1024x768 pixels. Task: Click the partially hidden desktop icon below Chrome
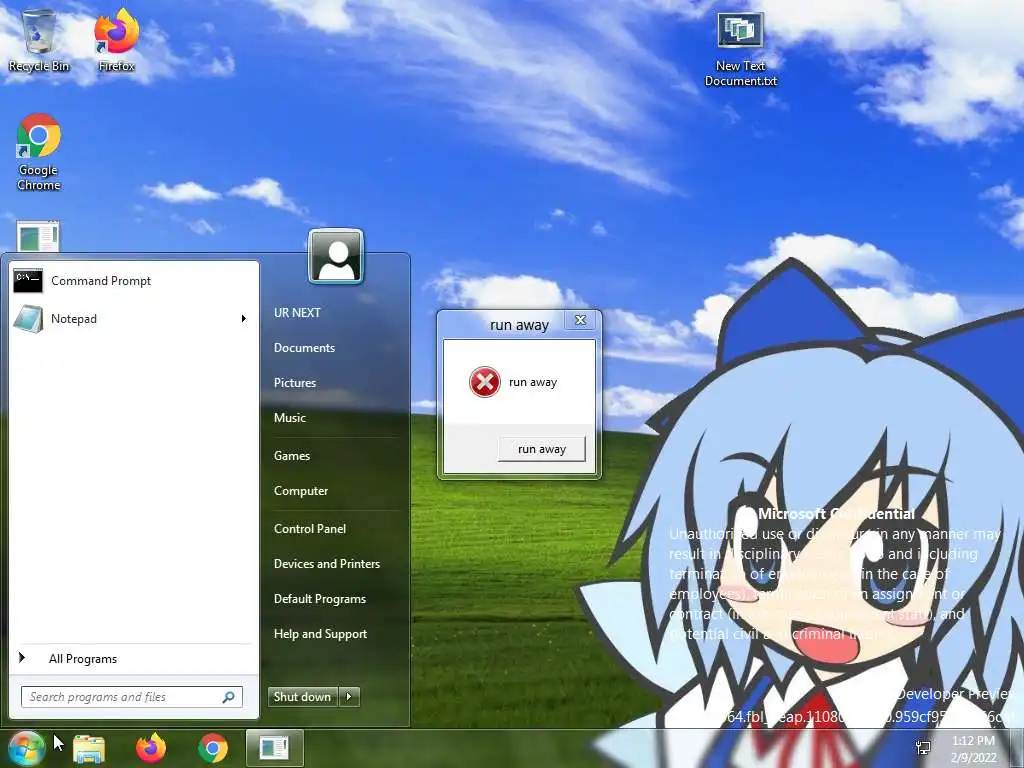(x=38, y=236)
